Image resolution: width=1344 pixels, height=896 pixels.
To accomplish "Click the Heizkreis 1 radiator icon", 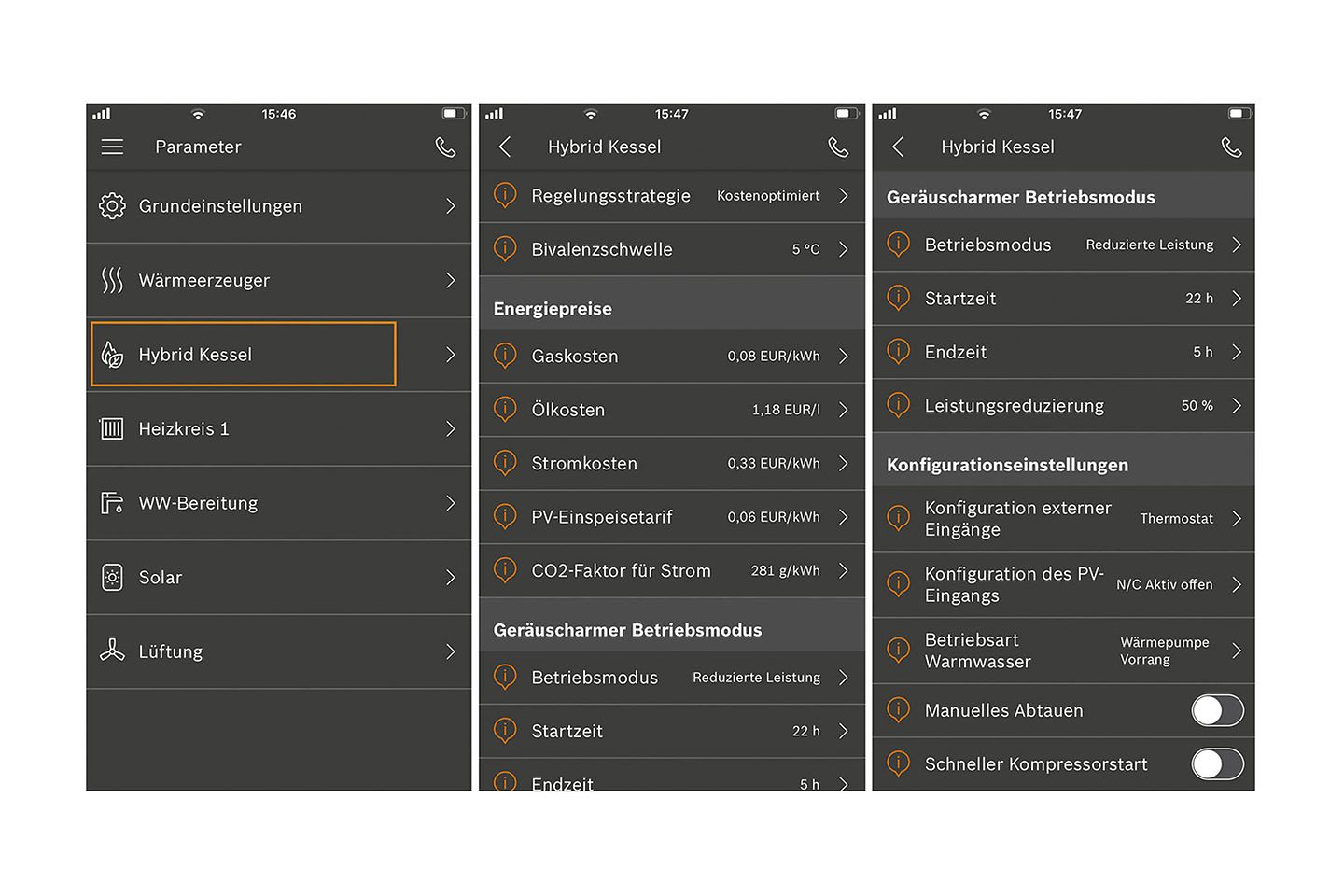I will click(x=112, y=429).
